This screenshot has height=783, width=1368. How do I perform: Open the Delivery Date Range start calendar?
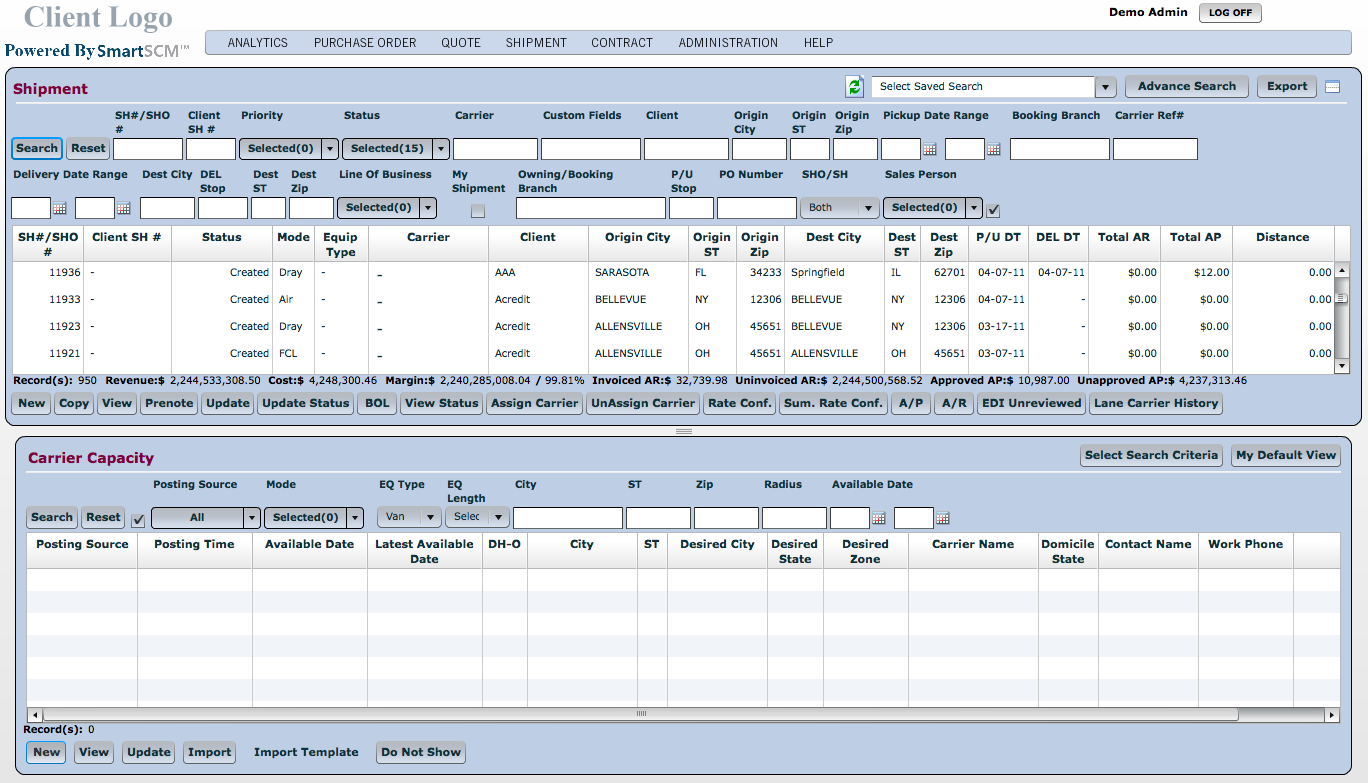[x=59, y=209]
